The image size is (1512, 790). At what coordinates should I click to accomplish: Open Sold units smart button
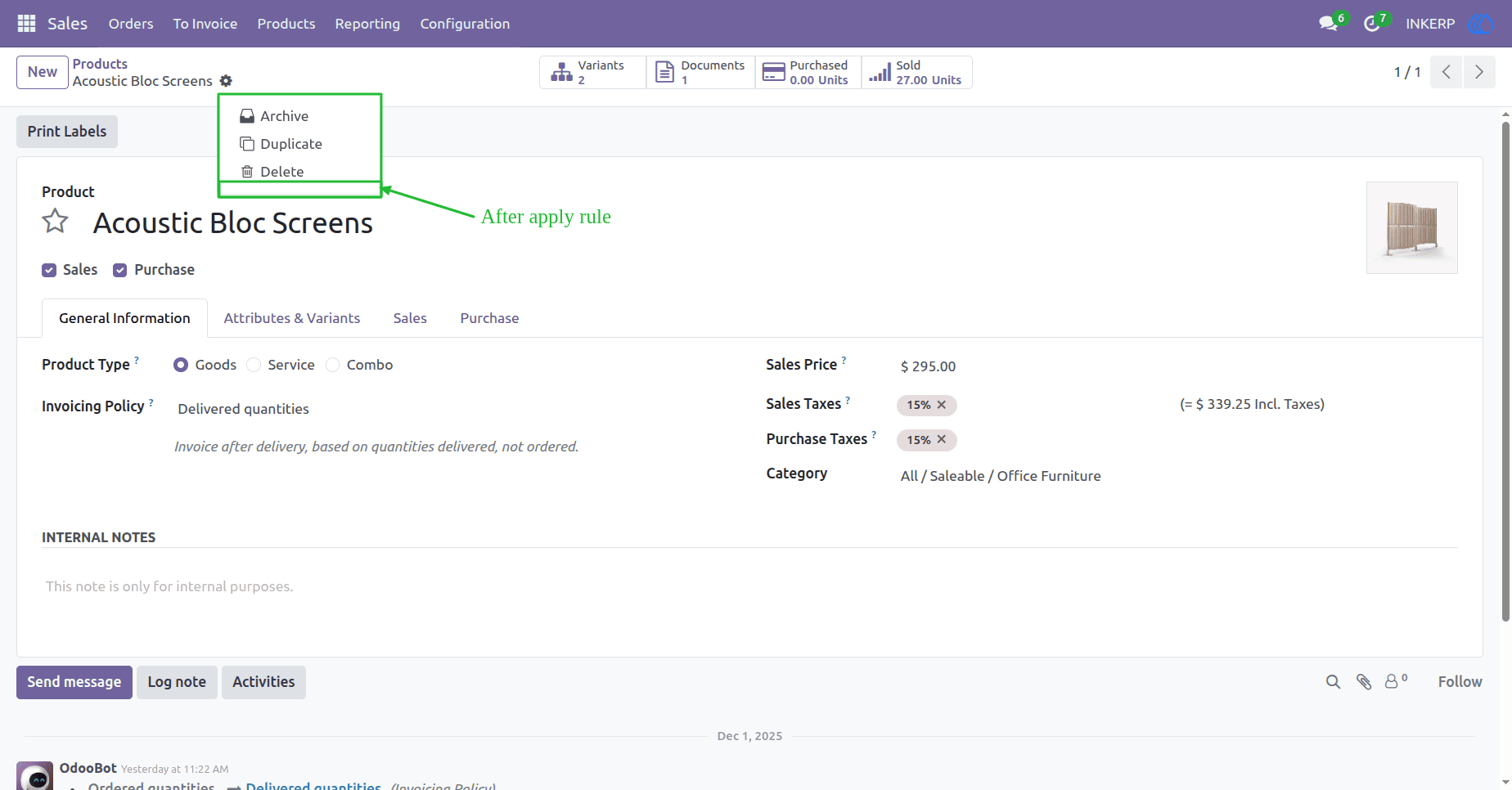[x=916, y=72]
